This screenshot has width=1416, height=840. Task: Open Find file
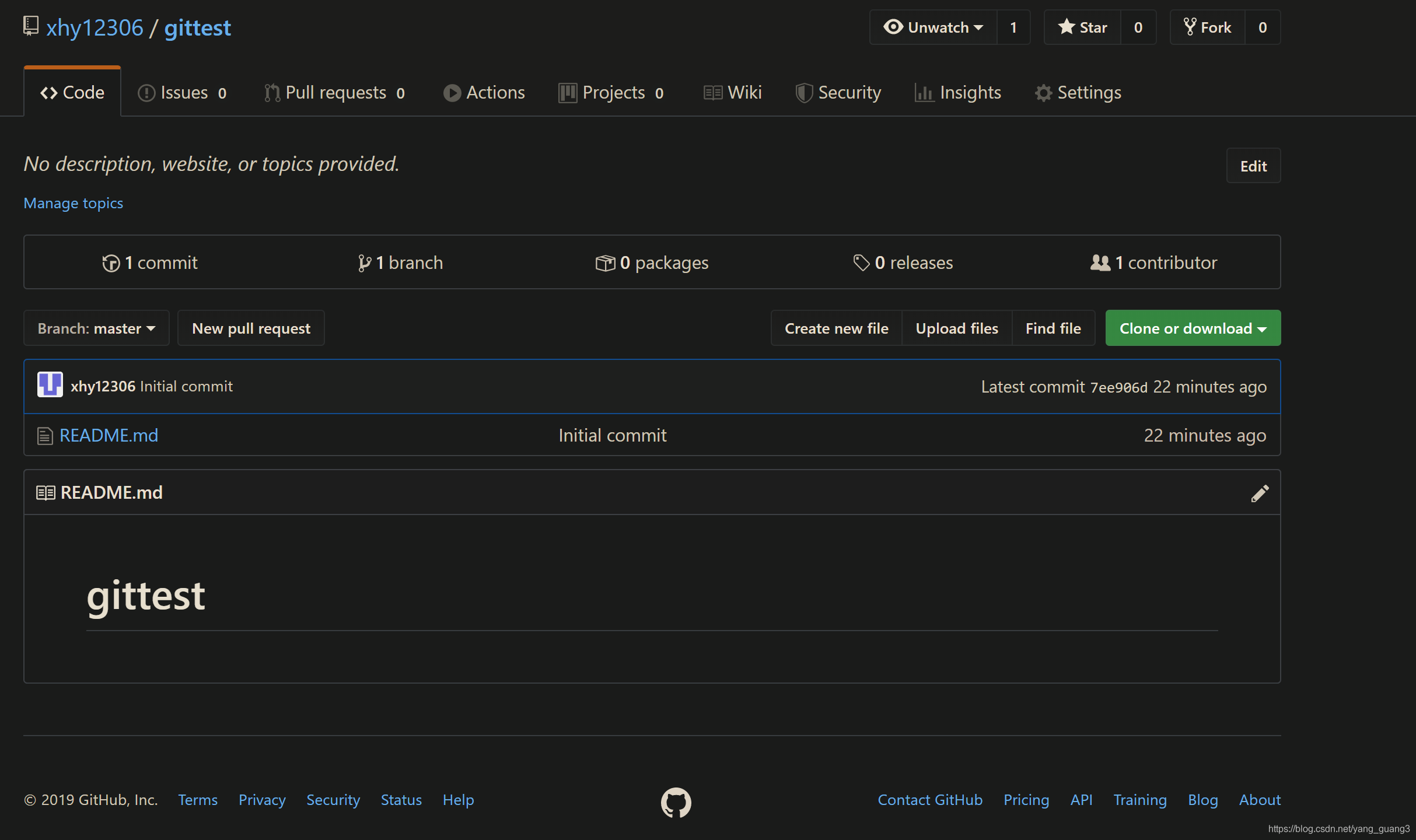pos(1053,328)
